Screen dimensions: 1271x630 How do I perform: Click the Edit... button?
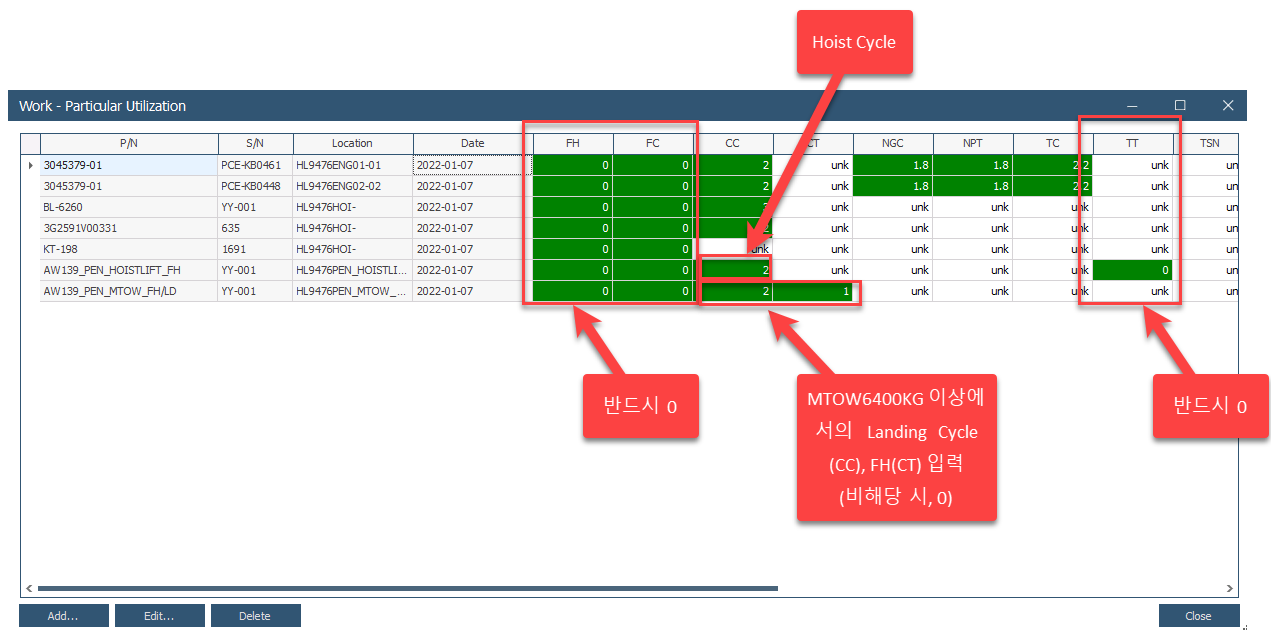pos(159,616)
